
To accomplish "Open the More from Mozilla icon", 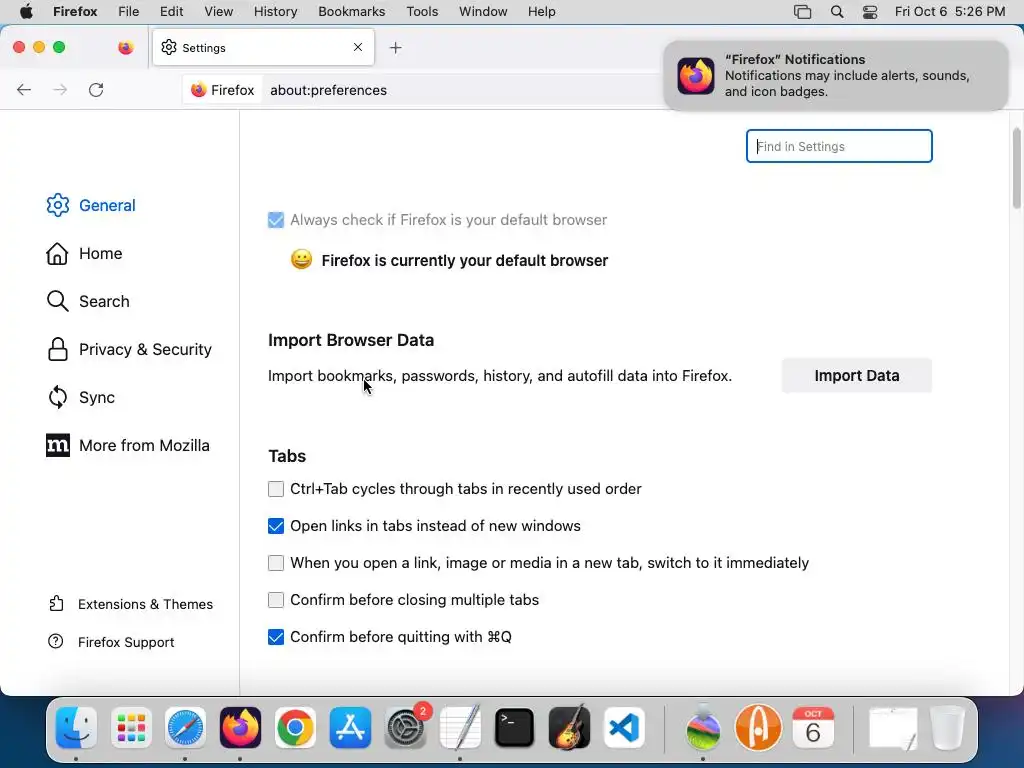I will pyautogui.click(x=57, y=445).
